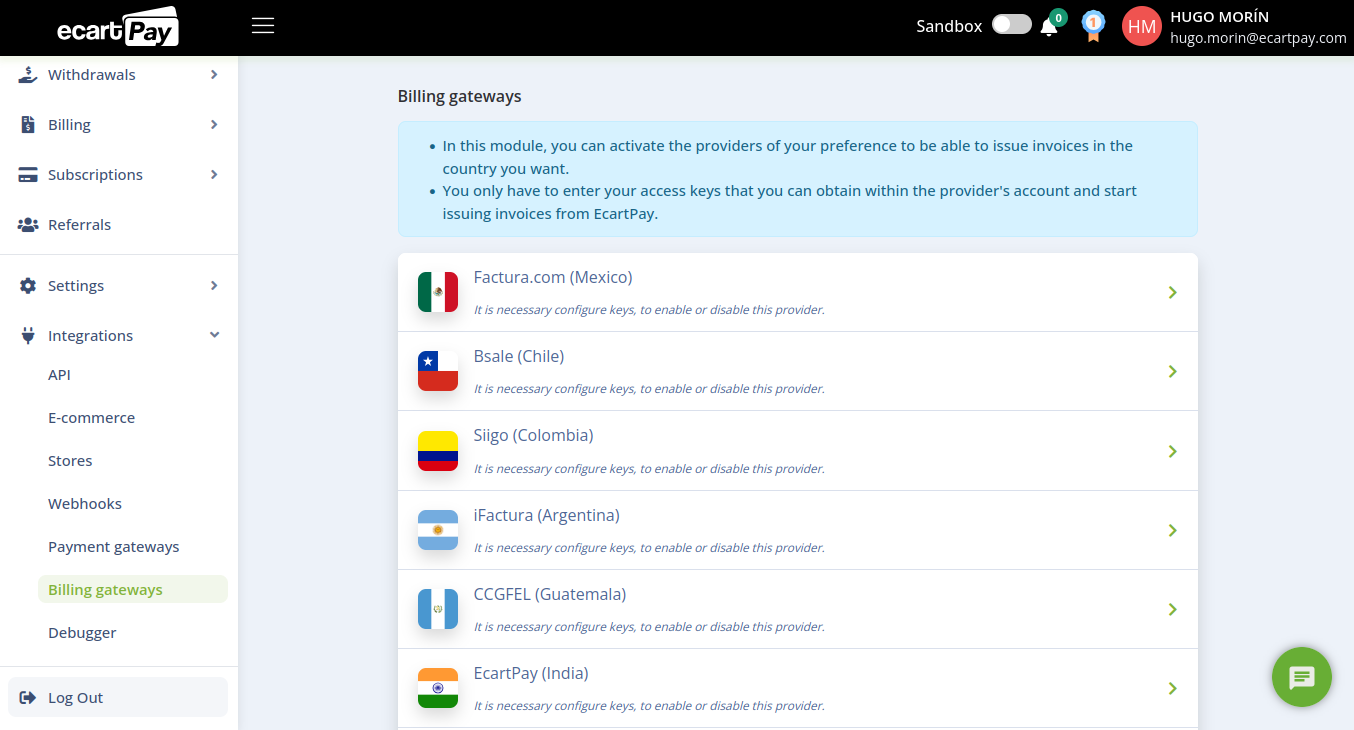Viewport: 1354px width, 730px height.
Task: Toggle the Sandbox switch
Action: [1012, 24]
